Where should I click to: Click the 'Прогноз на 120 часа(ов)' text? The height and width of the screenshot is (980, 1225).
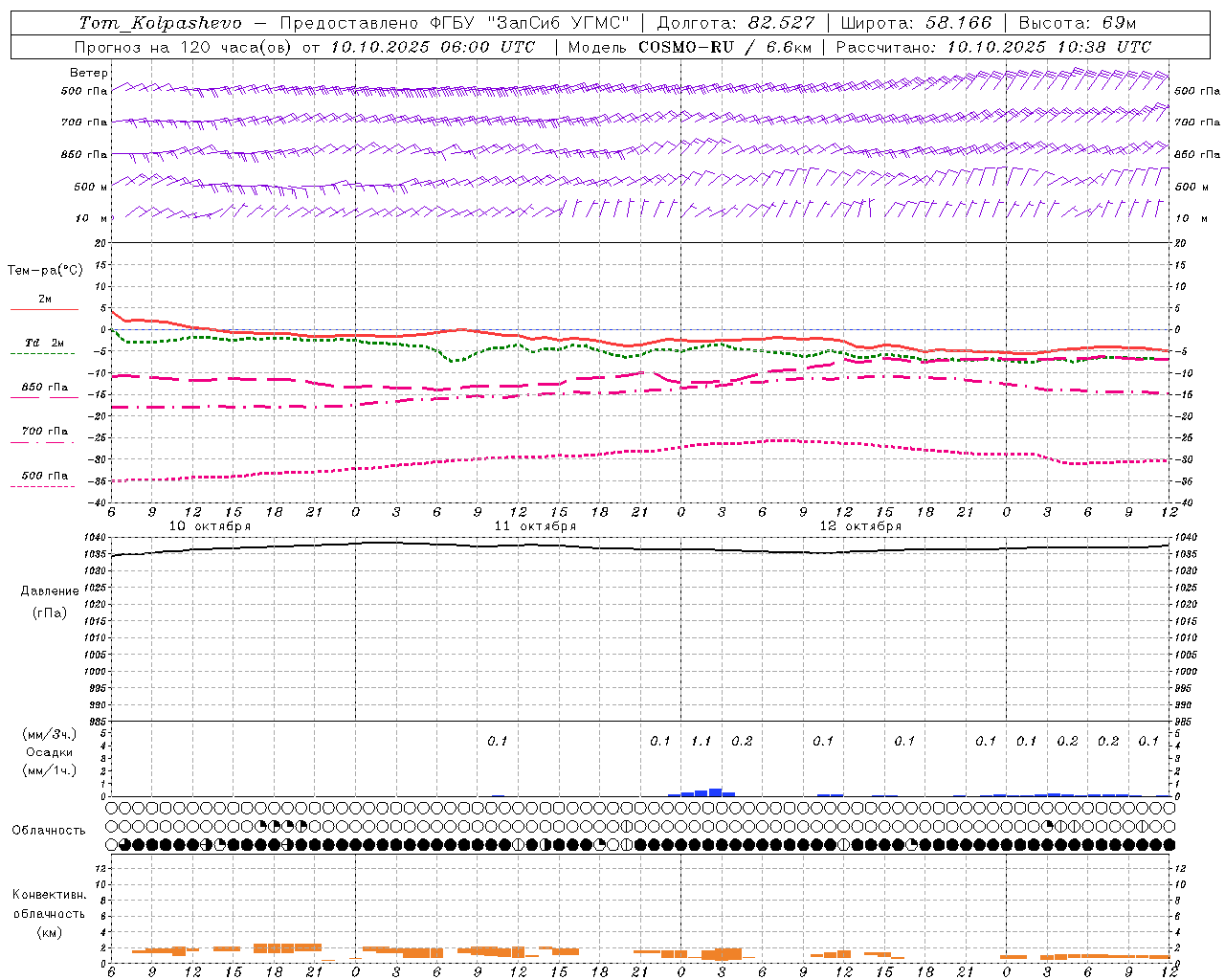tap(184, 47)
